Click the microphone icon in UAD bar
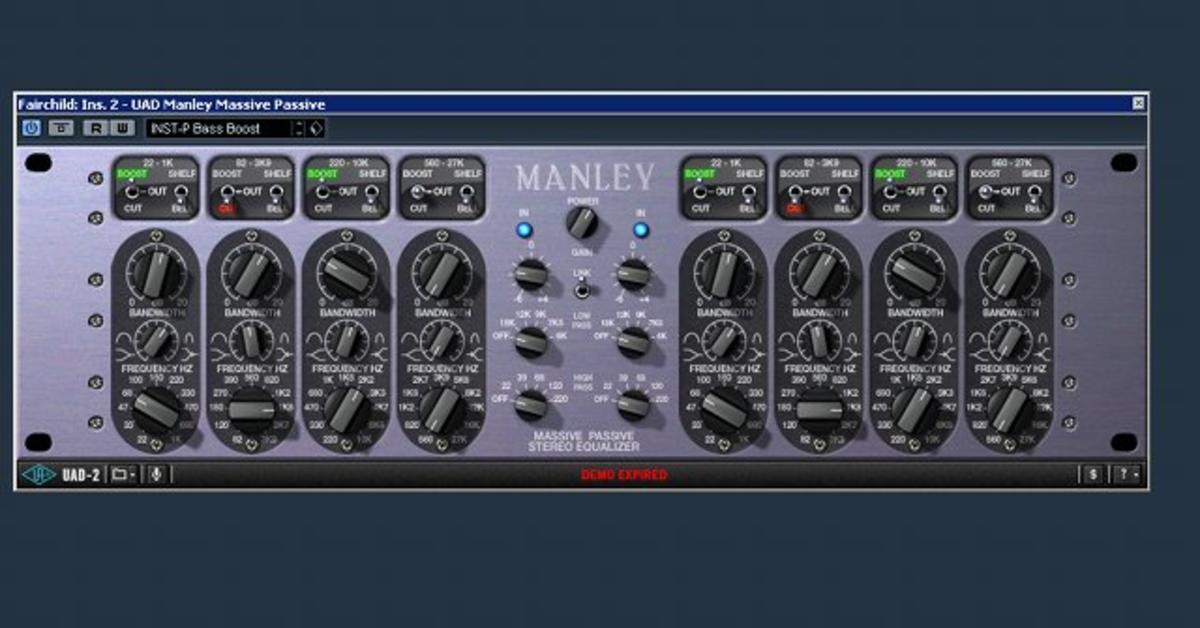The width and height of the screenshot is (1200, 628). [x=156, y=474]
